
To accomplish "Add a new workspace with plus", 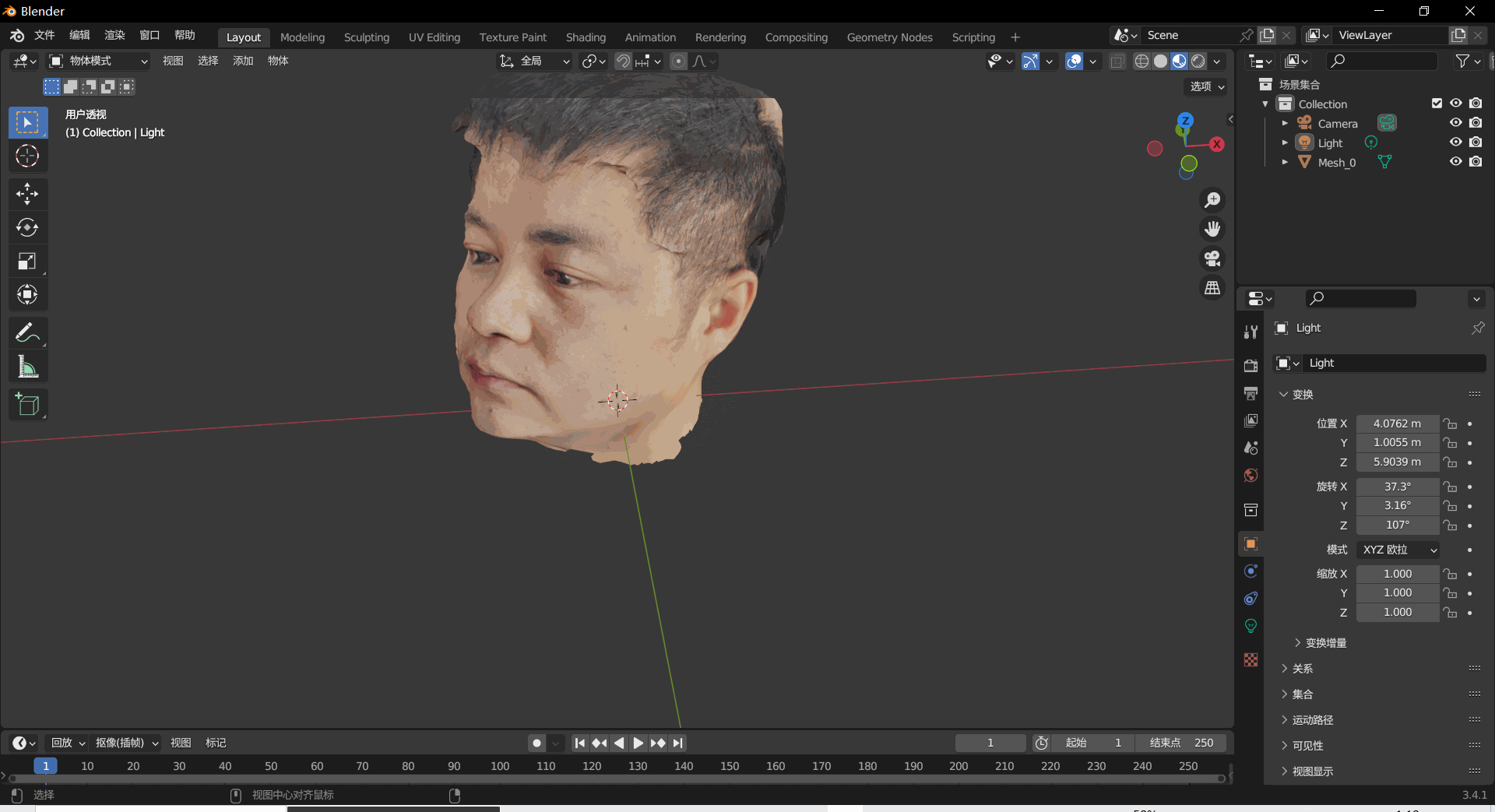I will (x=1015, y=37).
